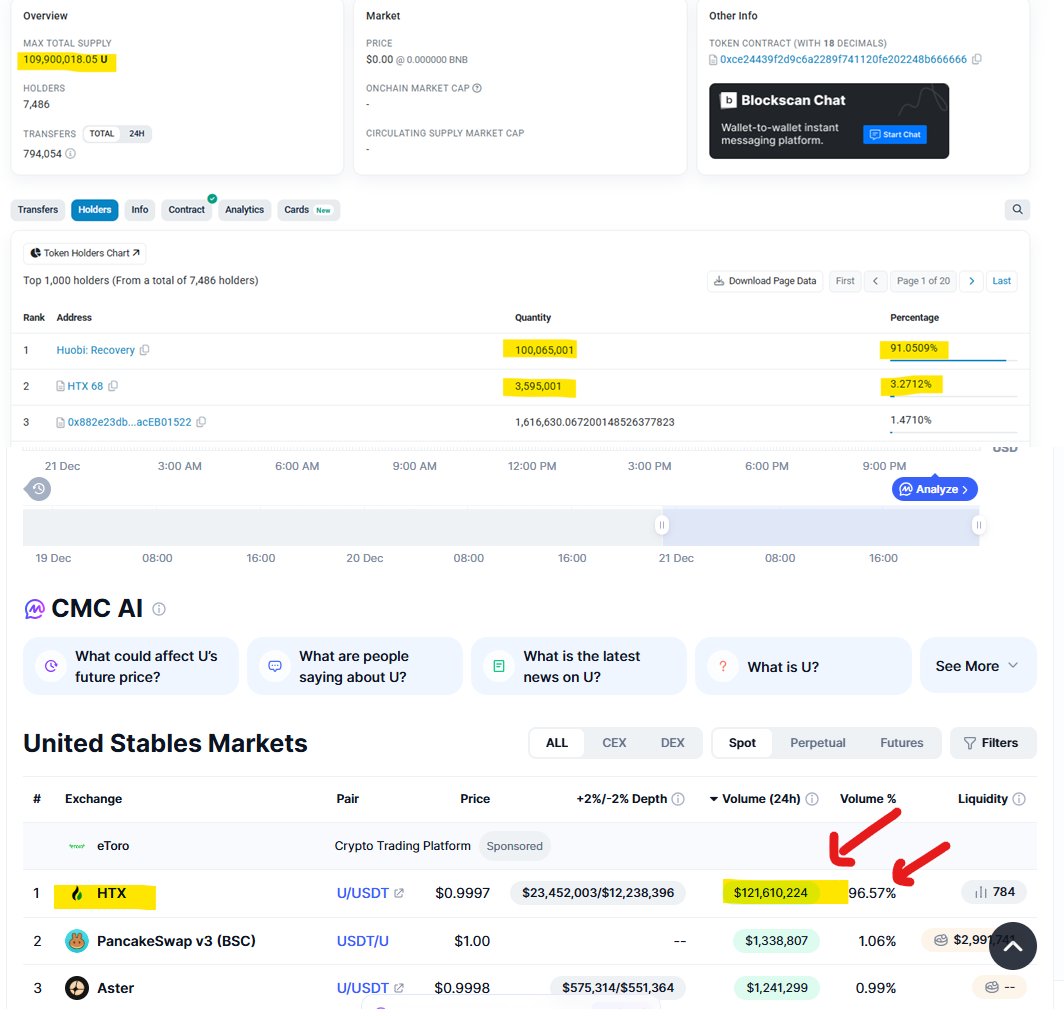The width and height of the screenshot is (1064, 1017).
Task: Click the CMC AI info icon
Action: (x=159, y=609)
